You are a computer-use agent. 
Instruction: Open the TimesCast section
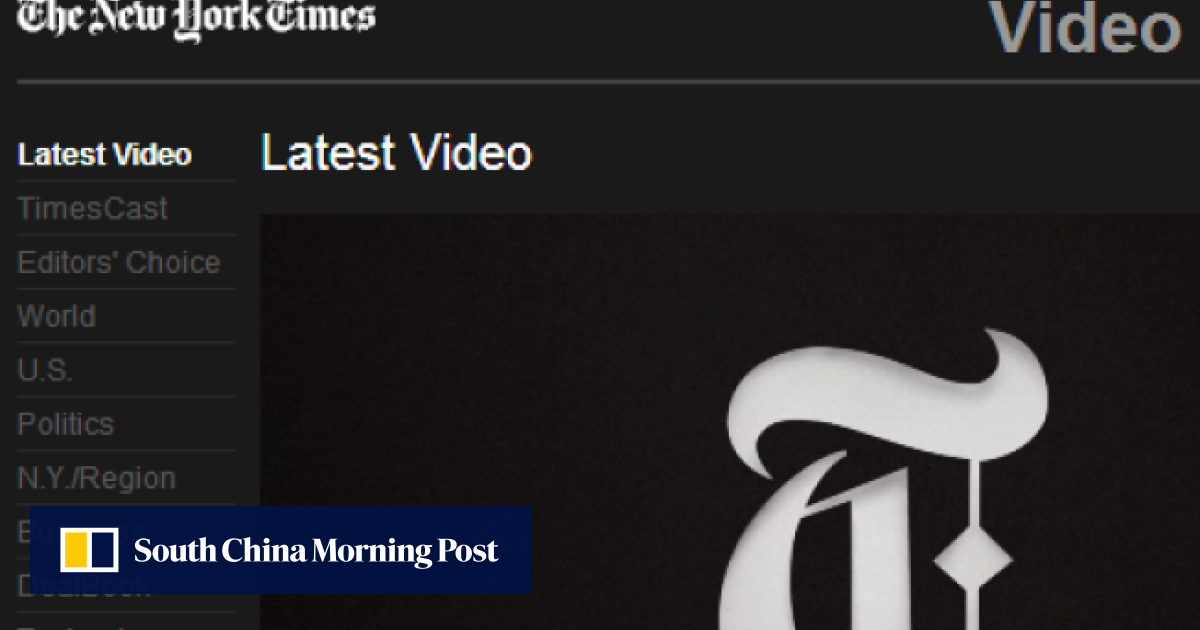pos(93,209)
